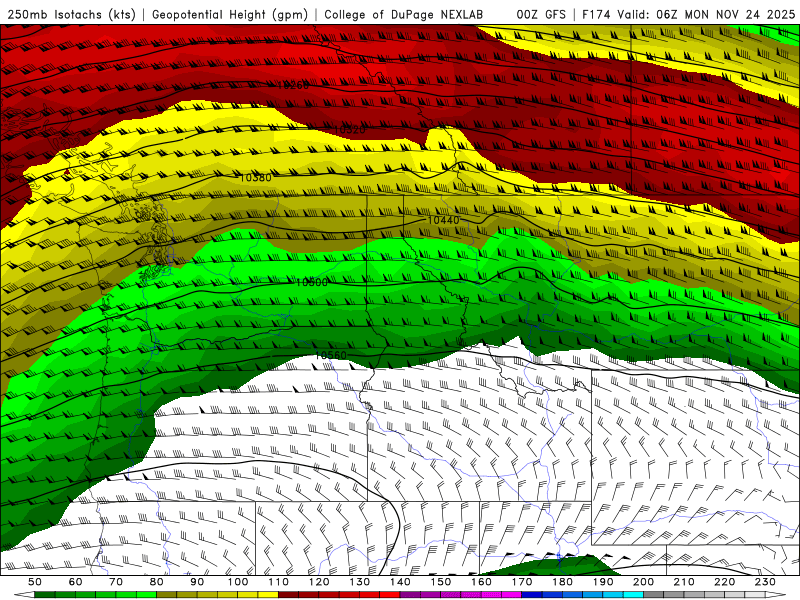Viewport: 800px width, 600px height.
Task: Click the colorbar label 100
Action: tap(238, 582)
